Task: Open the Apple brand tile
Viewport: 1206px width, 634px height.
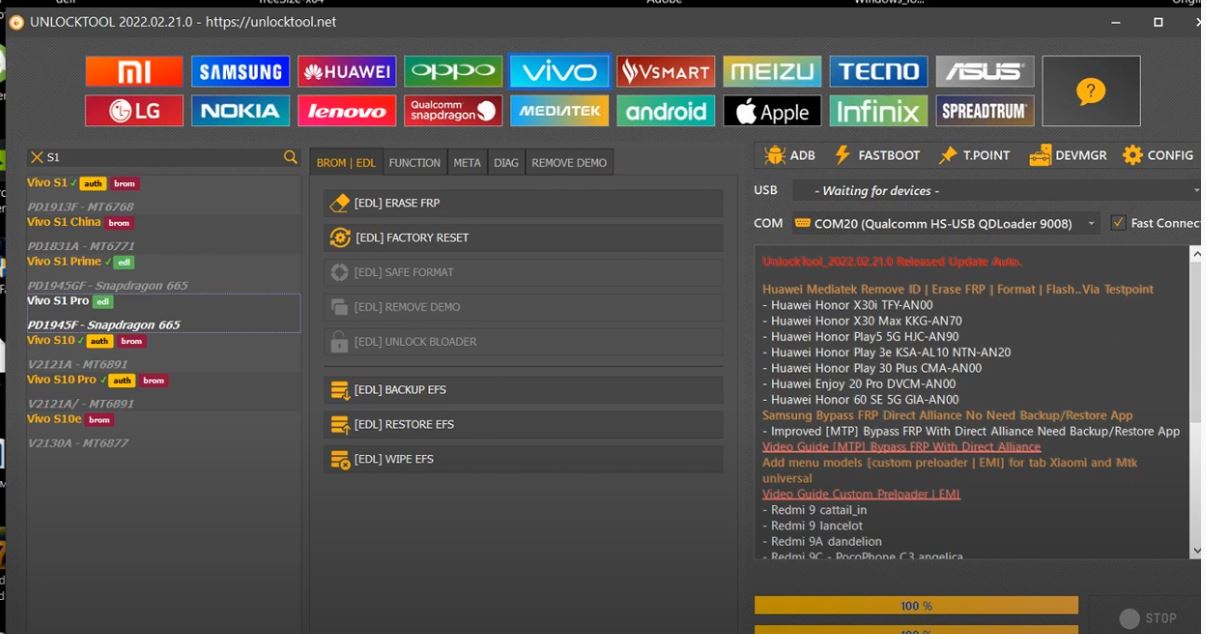Action: [772, 111]
